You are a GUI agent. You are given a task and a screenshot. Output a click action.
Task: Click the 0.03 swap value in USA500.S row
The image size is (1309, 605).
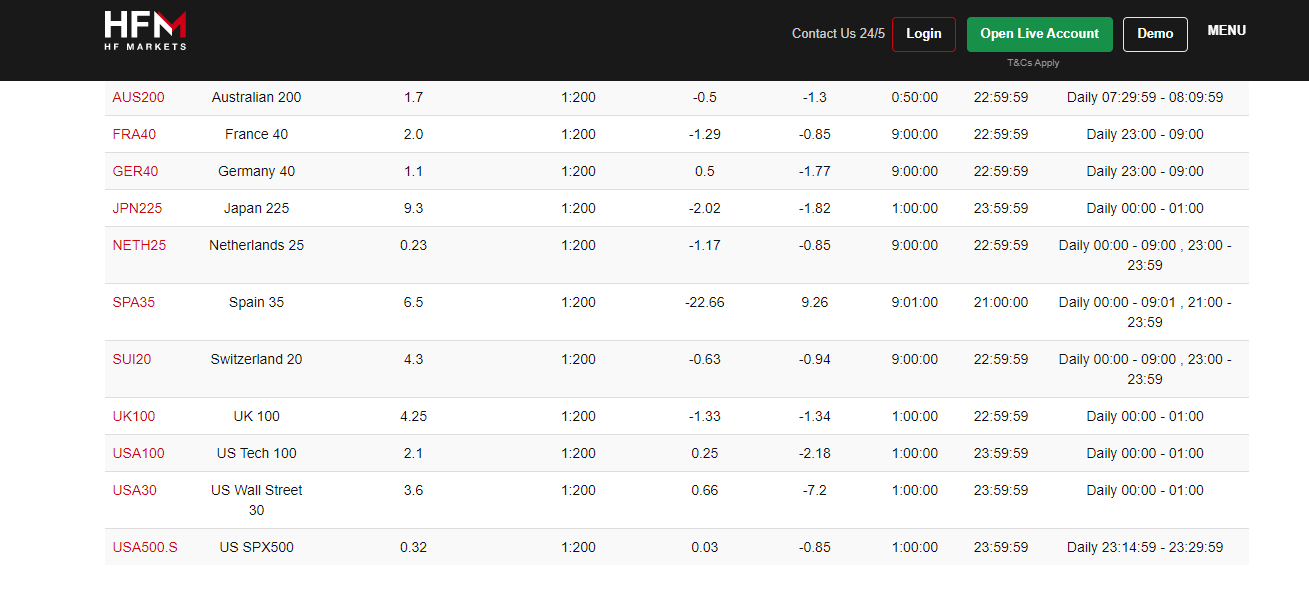coord(705,547)
